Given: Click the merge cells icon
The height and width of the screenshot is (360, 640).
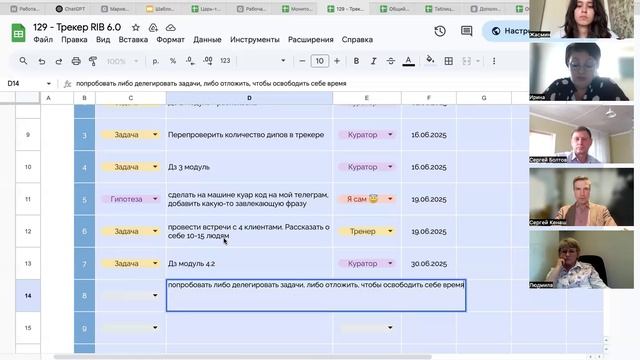Looking at the screenshot, I should coord(467,61).
